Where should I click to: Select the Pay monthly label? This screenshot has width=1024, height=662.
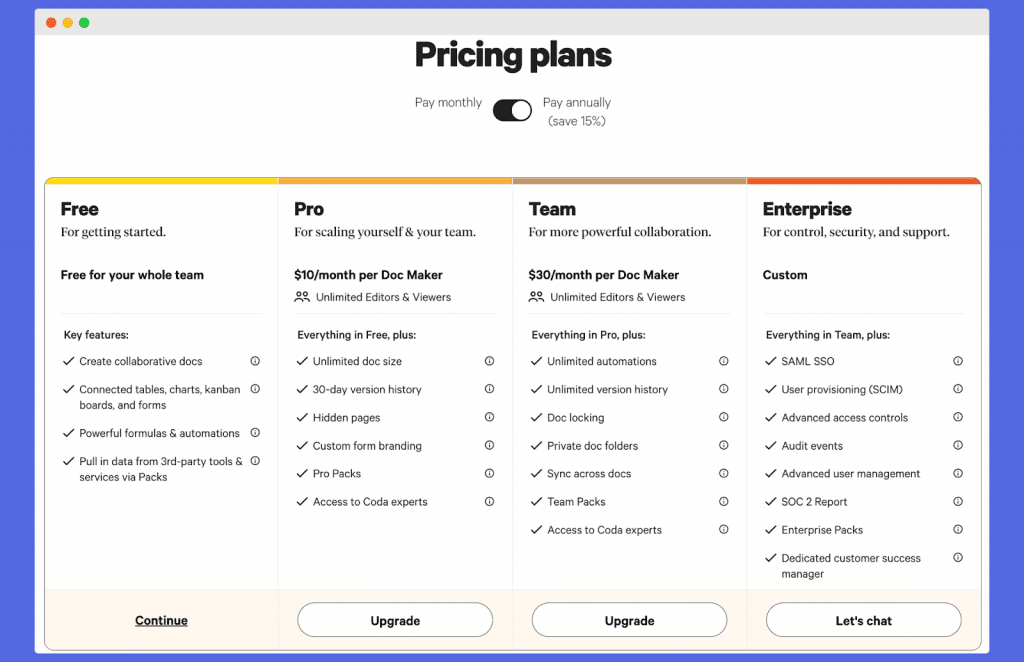(448, 102)
